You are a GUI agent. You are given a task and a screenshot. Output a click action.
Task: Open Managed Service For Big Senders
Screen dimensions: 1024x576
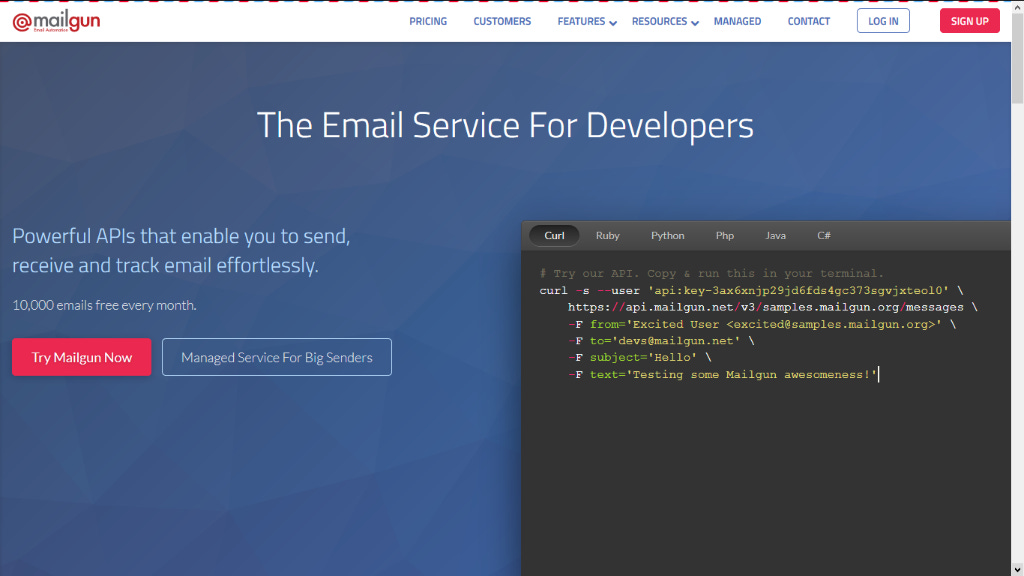(277, 357)
